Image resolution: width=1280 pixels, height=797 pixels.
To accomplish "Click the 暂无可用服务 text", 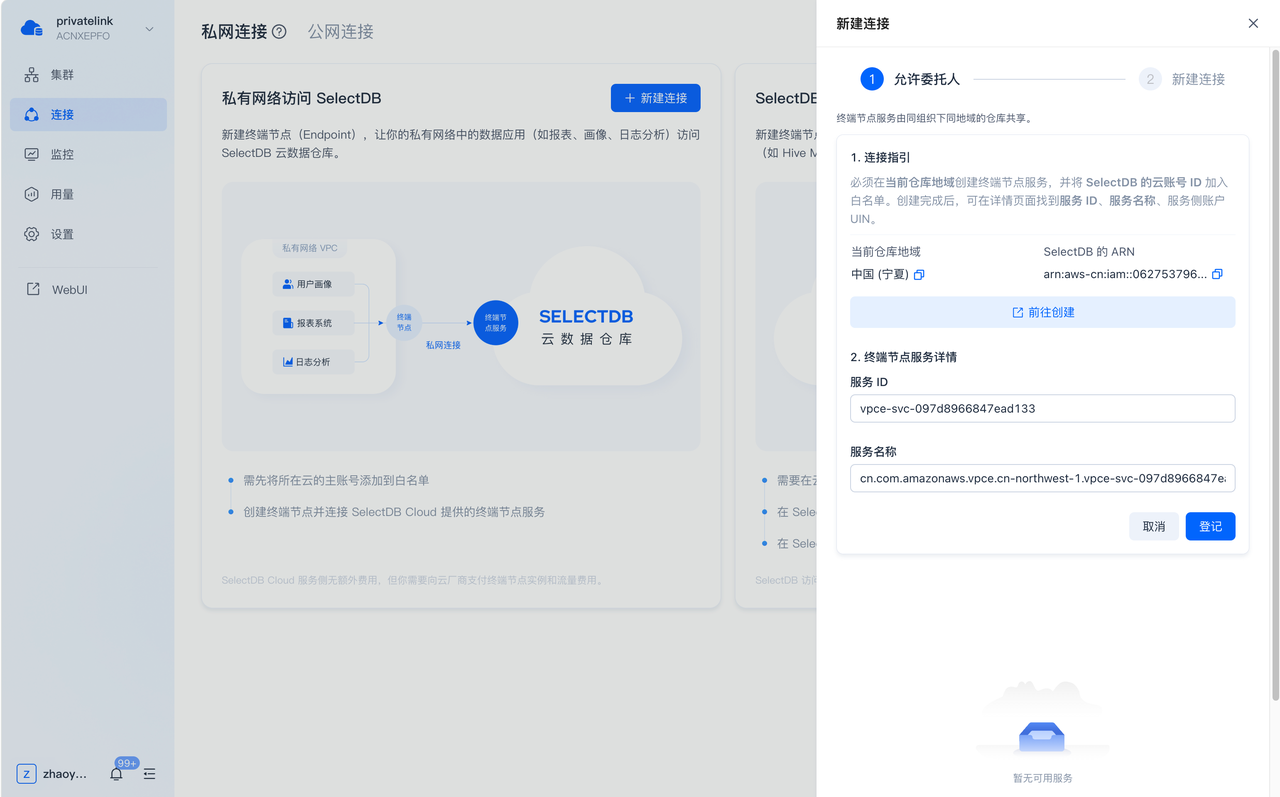I will pos(1042,778).
